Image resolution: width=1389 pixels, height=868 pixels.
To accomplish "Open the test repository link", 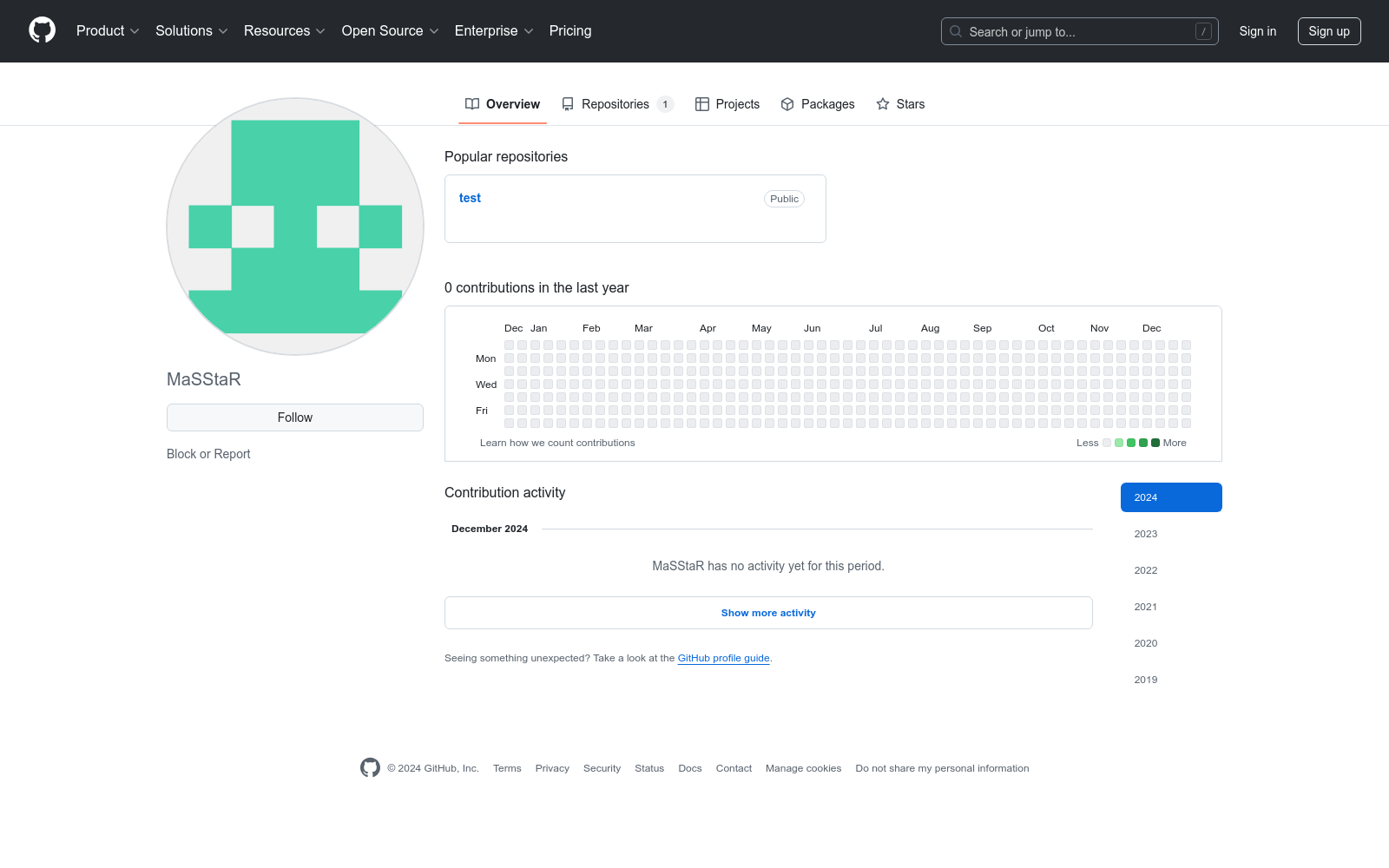I will (x=470, y=198).
